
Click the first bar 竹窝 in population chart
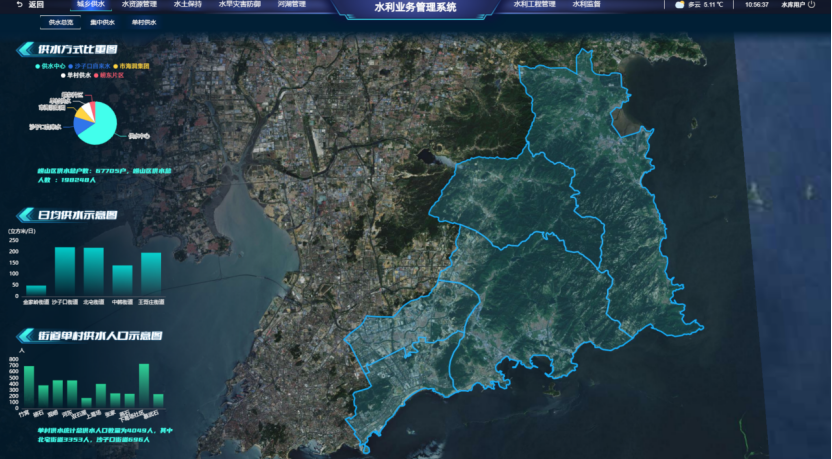[29, 387]
